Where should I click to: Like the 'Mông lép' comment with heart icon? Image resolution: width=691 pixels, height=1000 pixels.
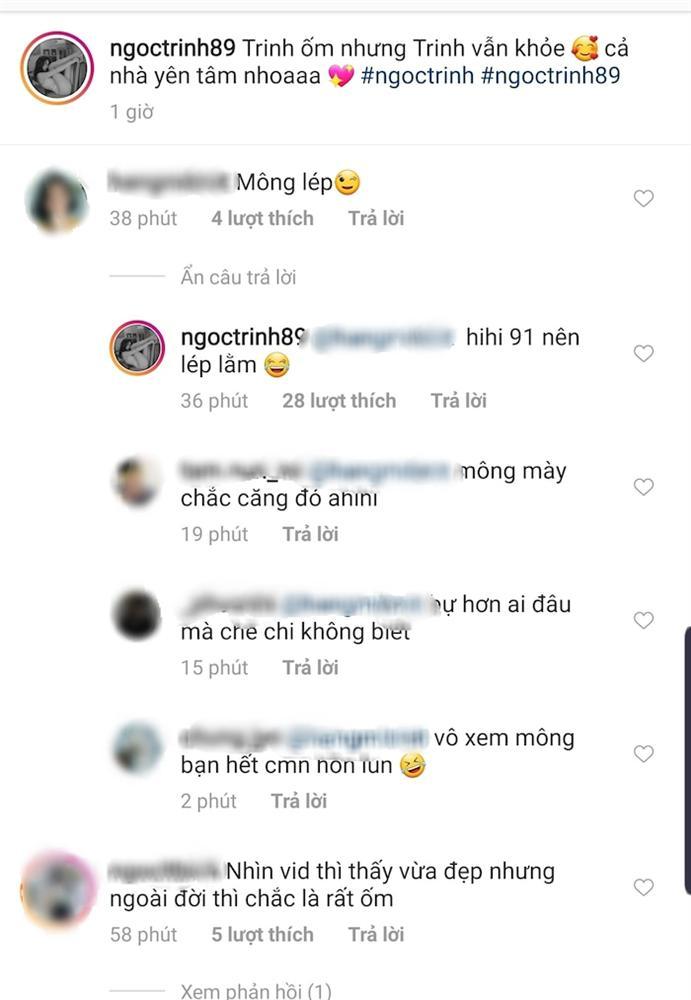point(643,198)
